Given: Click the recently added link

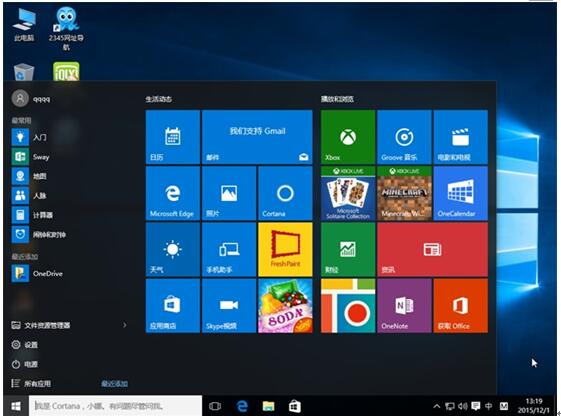Looking at the screenshot, I should click(x=114, y=383).
